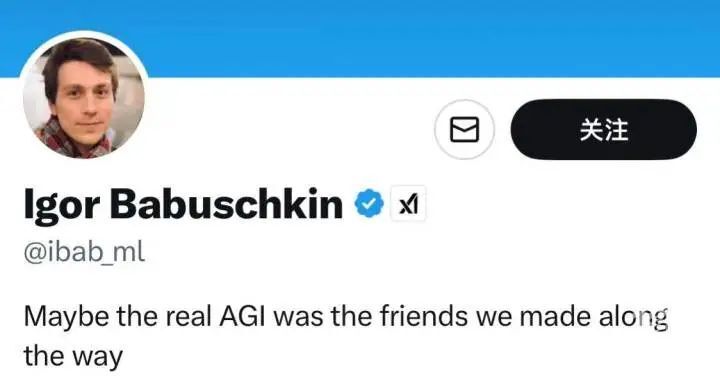Show verification details from the checkmark badge
This screenshot has height=384, width=720.
369,203
